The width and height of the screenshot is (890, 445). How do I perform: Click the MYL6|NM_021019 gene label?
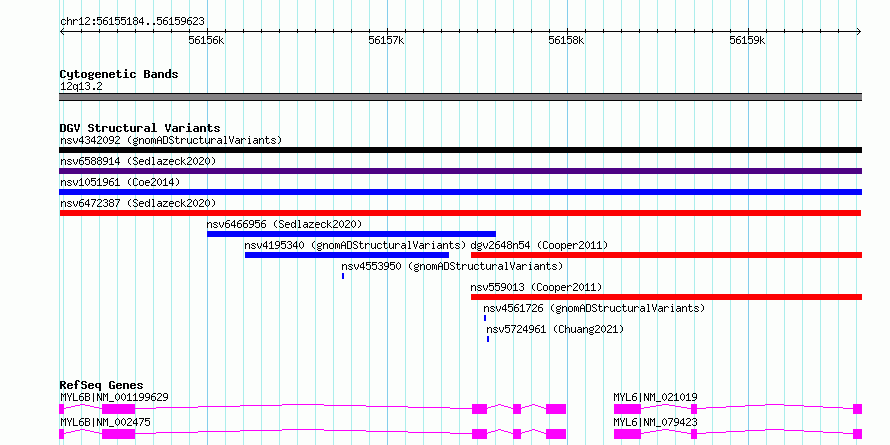(x=655, y=397)
